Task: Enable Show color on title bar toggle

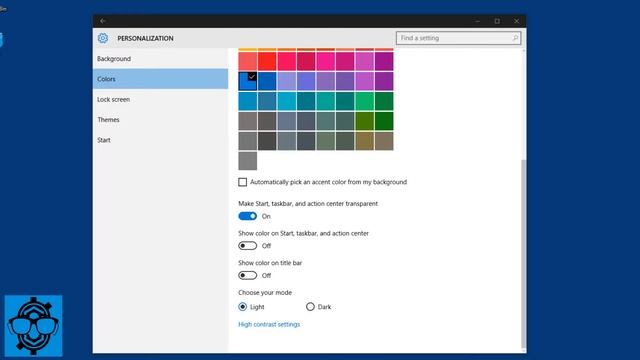Action: [x=248, y=276]
